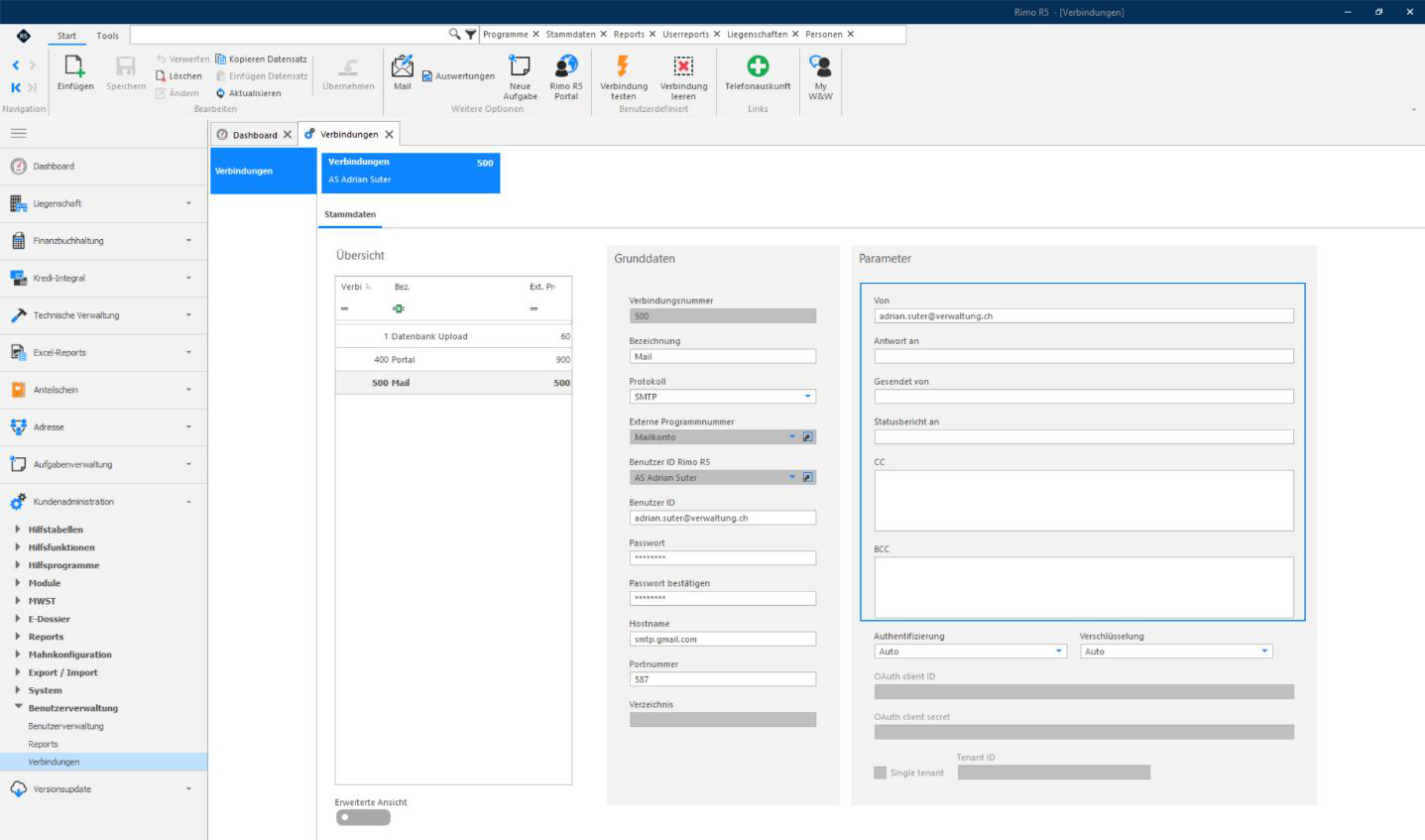Go to previous record arrow
Image resolution: width=1425 pixels, height=840 pixels.
click(x=16, y=65)
